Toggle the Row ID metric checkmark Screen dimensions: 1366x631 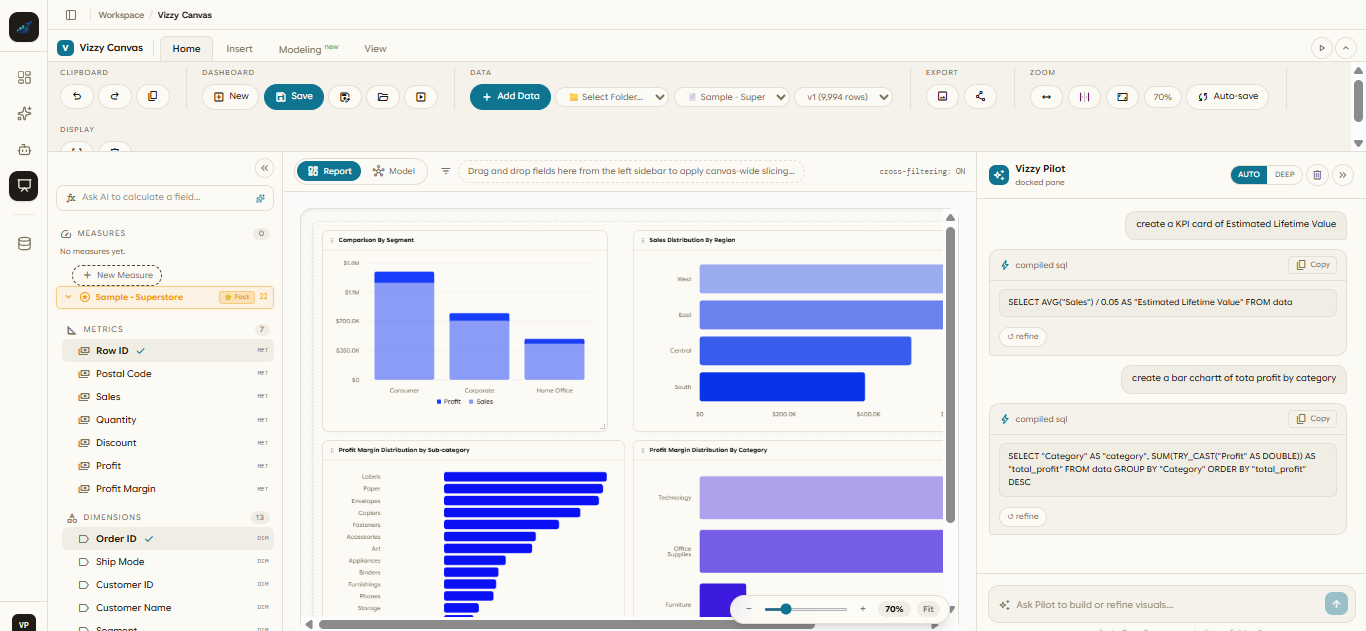141,351
